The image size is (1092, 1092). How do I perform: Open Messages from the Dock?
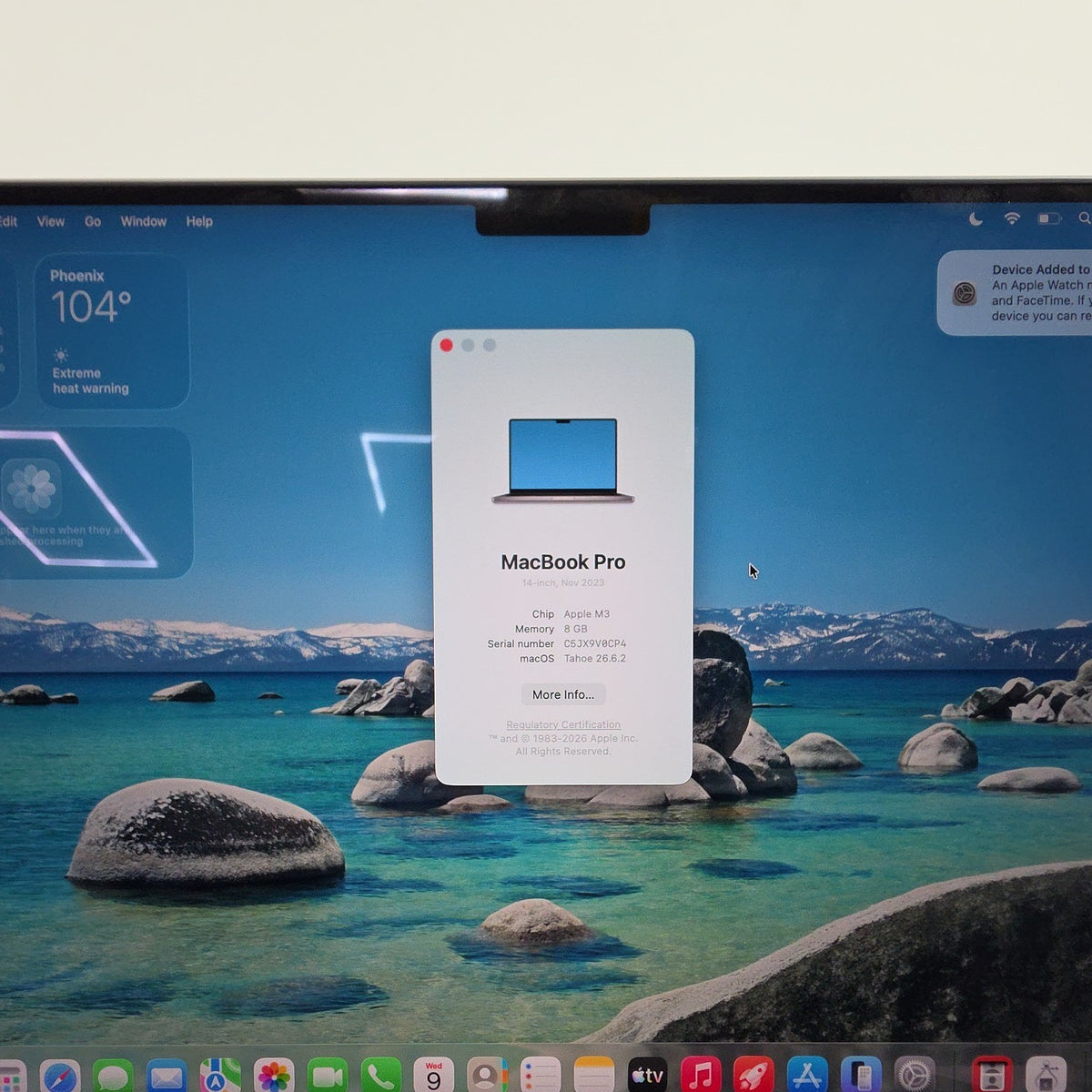[x=113, y=1077]
